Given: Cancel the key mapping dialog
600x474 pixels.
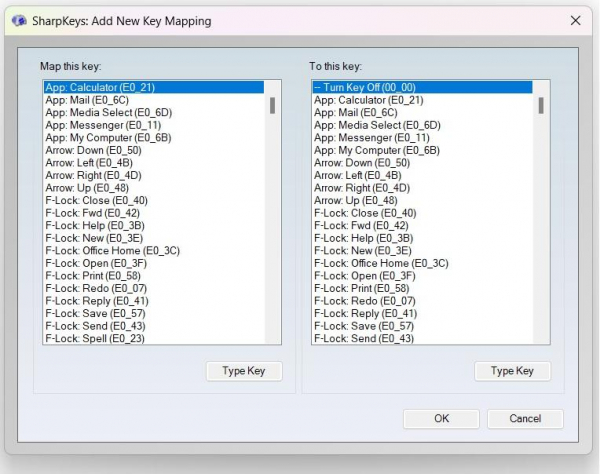Looking at the screenshot, I should point(525,419).
